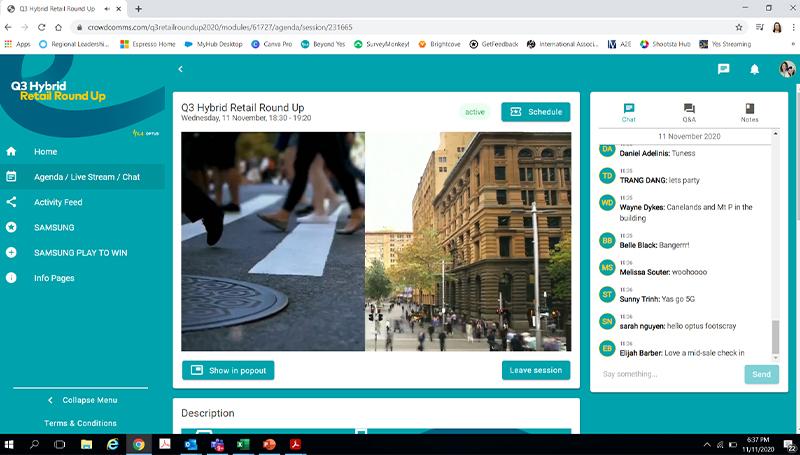Viewport: 800px width, 455px height.
Task: Click Wayne Dykes WD avatar
Action: [607, 203]
